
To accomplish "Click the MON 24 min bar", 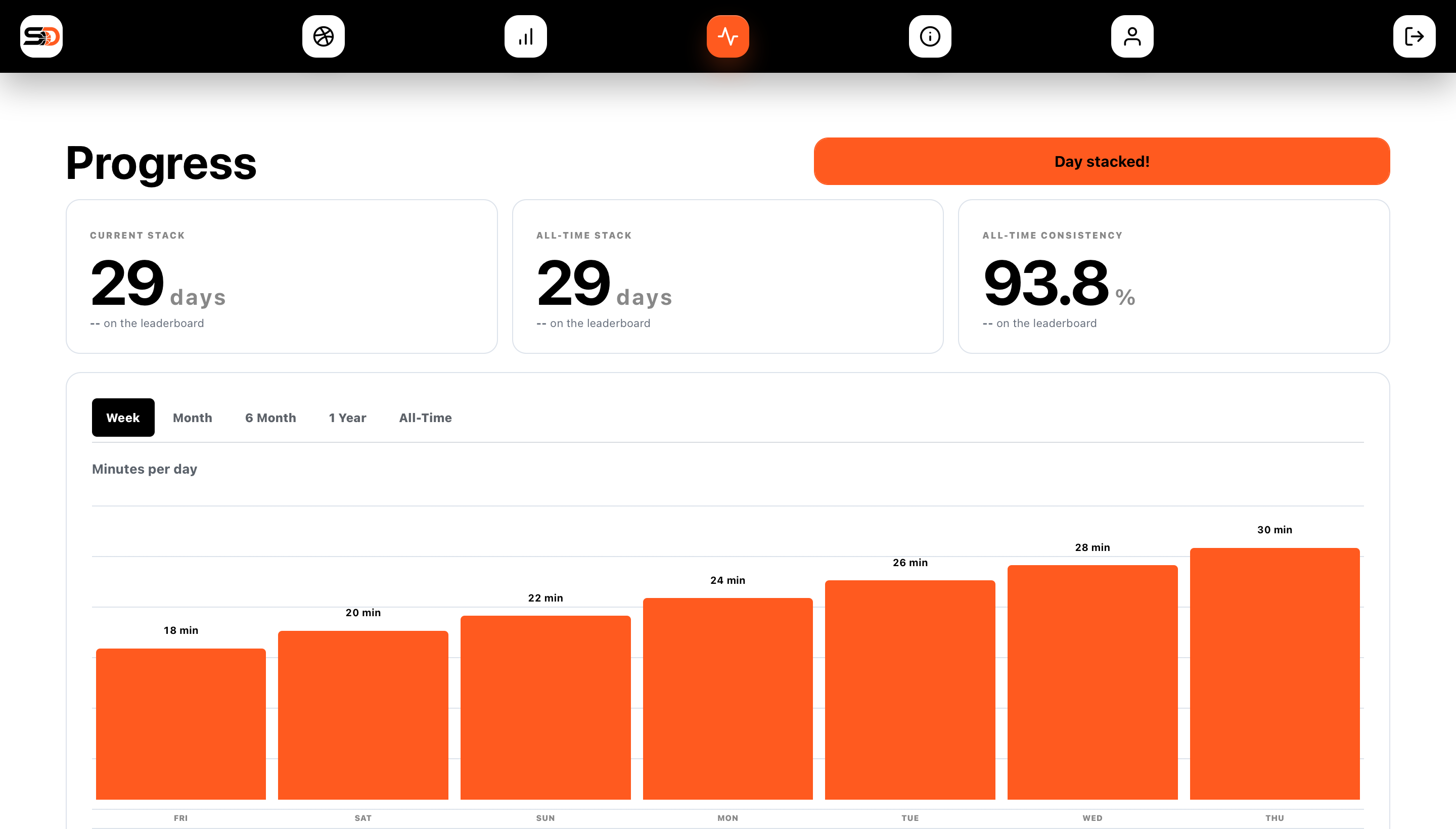I will pos(727,699).
